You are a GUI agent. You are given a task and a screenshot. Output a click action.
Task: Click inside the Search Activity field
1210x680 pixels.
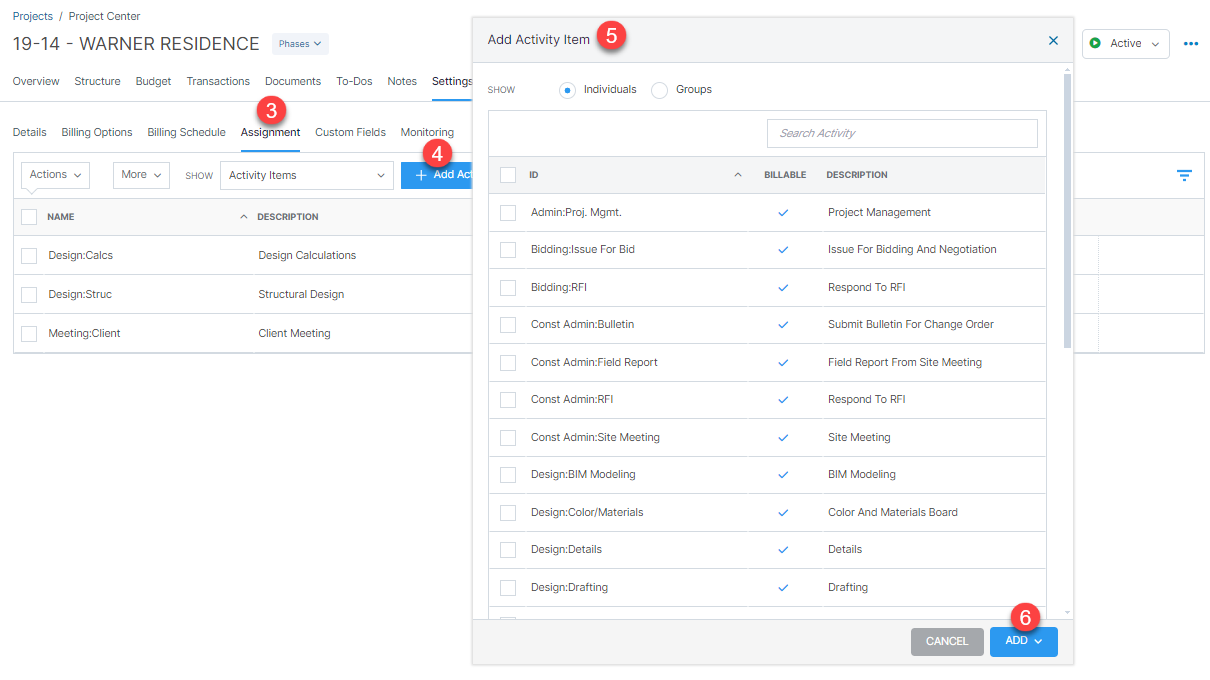coord(901,133)
